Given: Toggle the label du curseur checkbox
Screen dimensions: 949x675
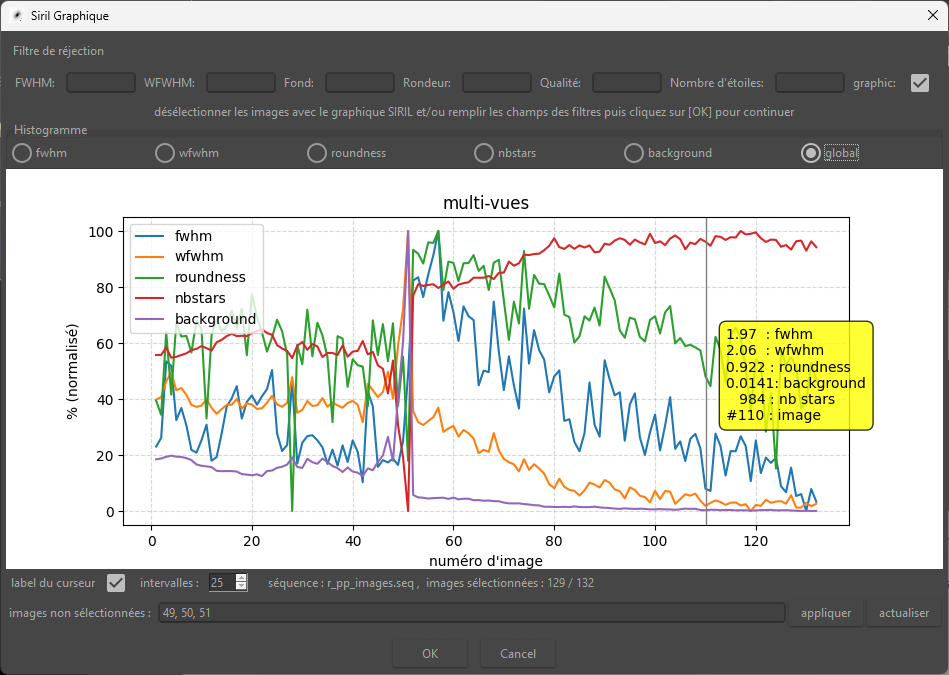Looking at the screenshot, I should pos(116,583).
